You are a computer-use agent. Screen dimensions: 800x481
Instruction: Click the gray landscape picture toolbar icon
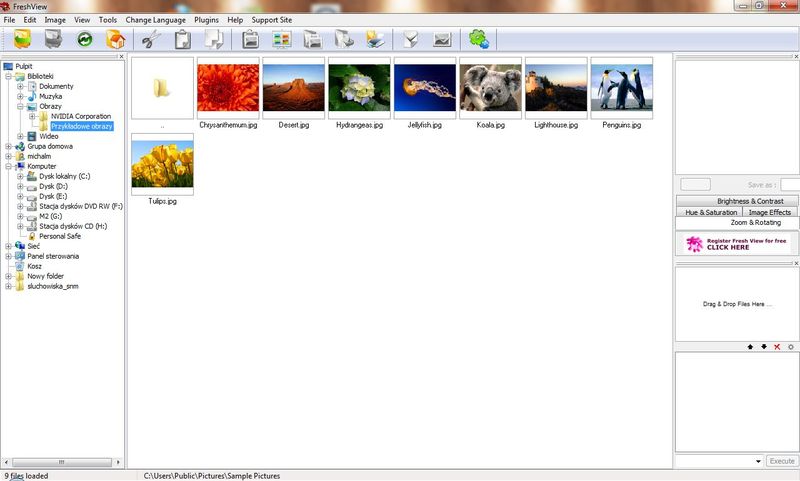tap(442, 39)
